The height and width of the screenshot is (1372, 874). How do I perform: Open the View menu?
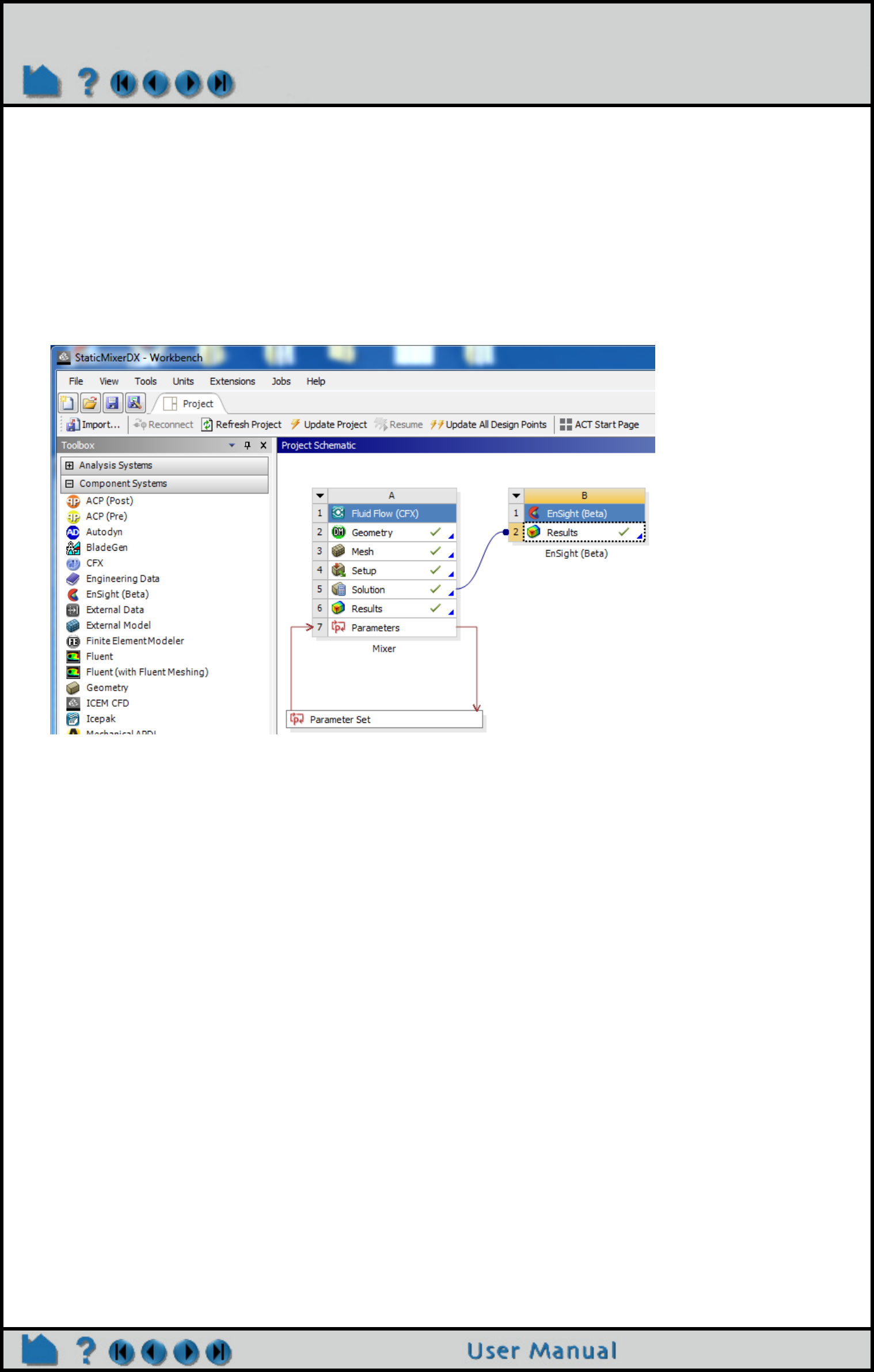[x=109, y=381]
